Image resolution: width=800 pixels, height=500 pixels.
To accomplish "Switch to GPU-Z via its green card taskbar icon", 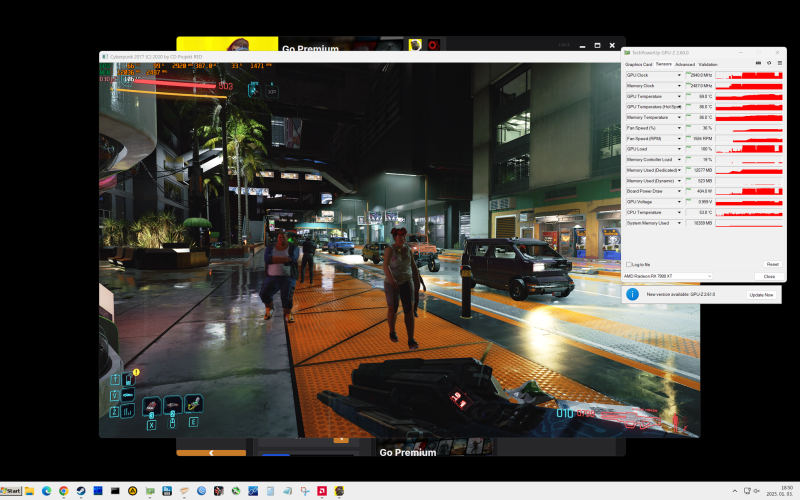I will [150, 491].
